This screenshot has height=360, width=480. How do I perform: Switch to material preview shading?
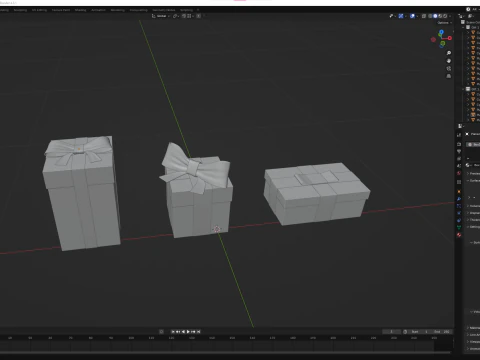[x=440, y=16]
